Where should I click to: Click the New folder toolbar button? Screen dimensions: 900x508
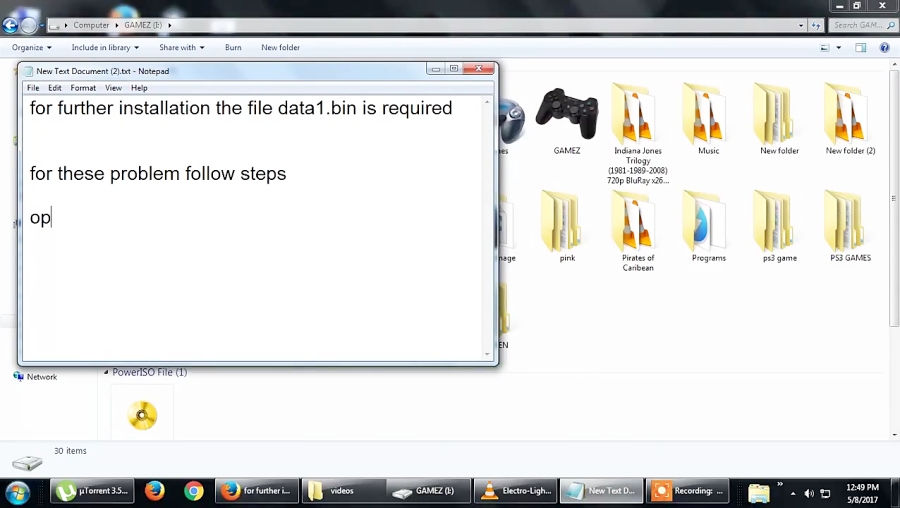(281, 48)
